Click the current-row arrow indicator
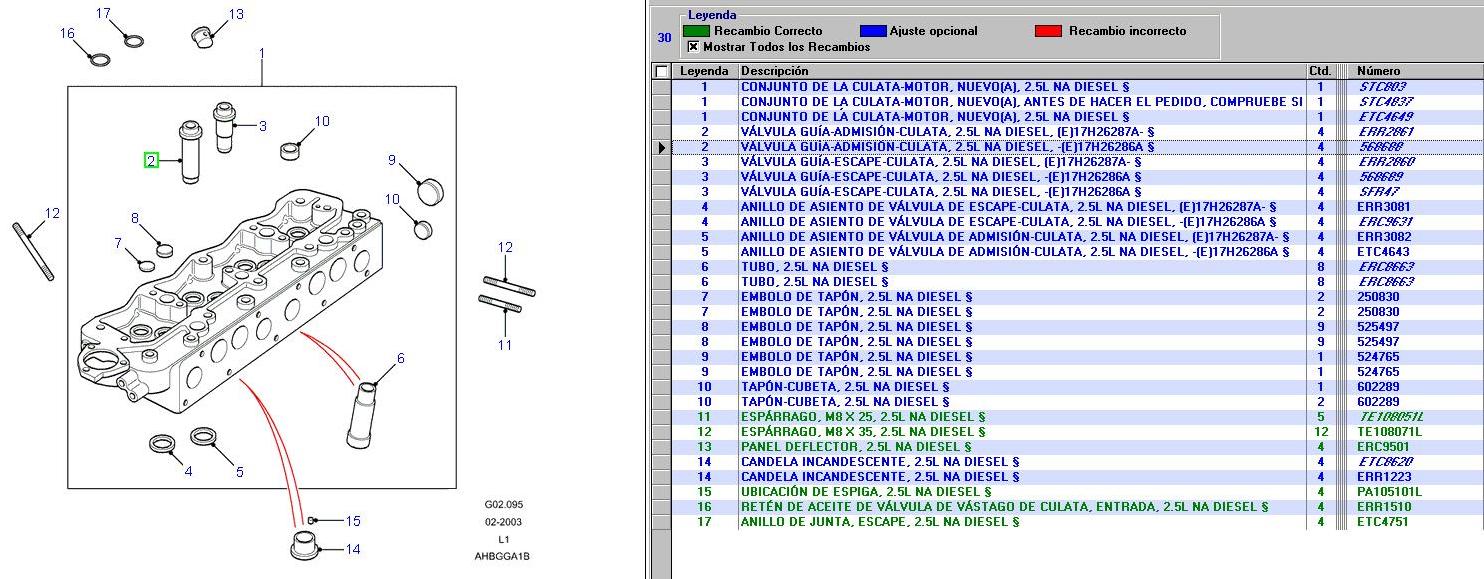Viewport: 1484px width, 579px height. (x=661, y=147)
